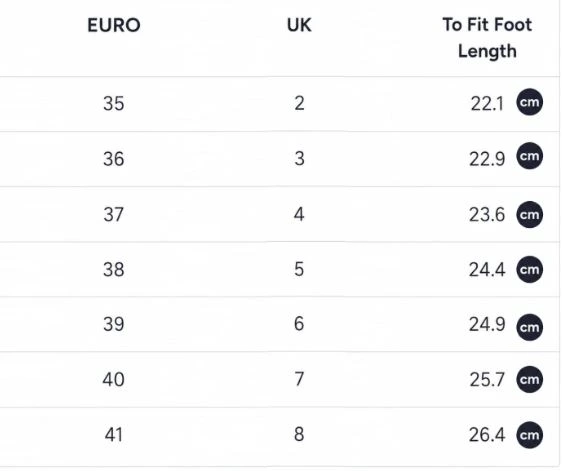The width and height of the screenshot is (562, 471).
Task: Select EURO size 40 cell
Action: (114, 380)
